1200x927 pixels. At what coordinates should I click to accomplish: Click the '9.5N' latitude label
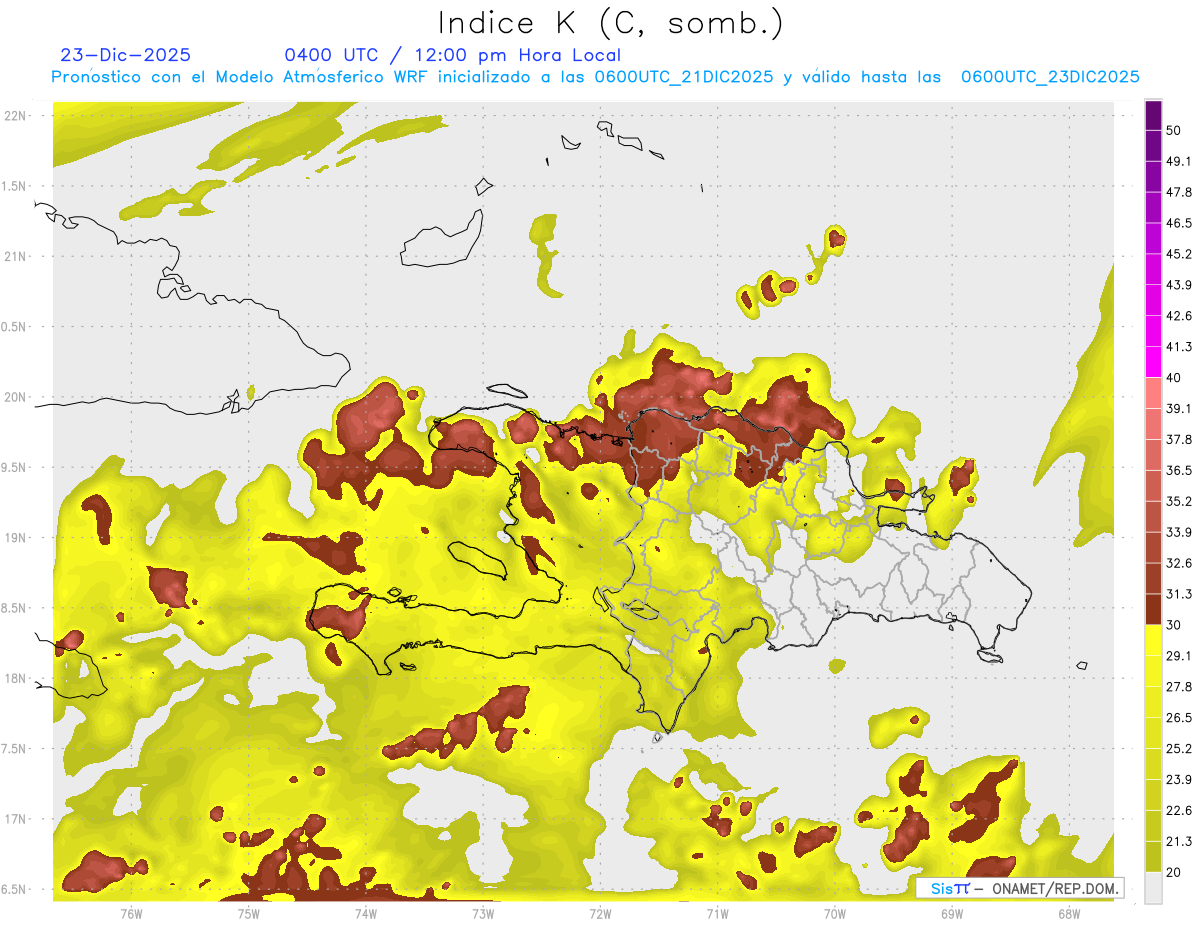click(x=15, y=467)
